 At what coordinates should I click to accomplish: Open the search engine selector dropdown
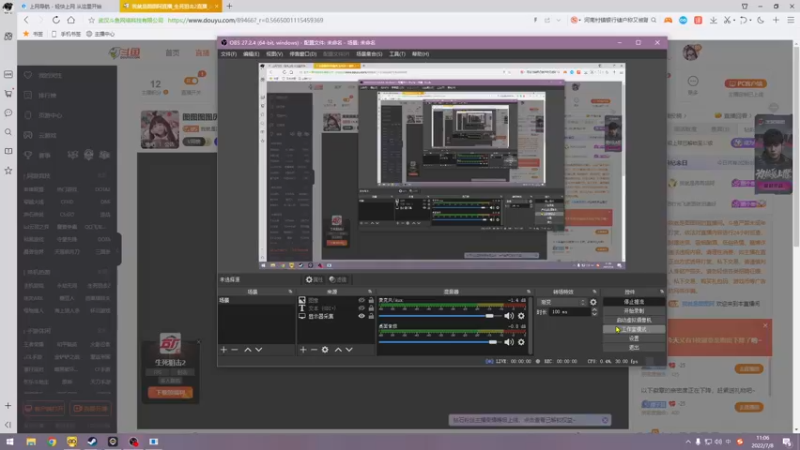(x=576, y=20)
